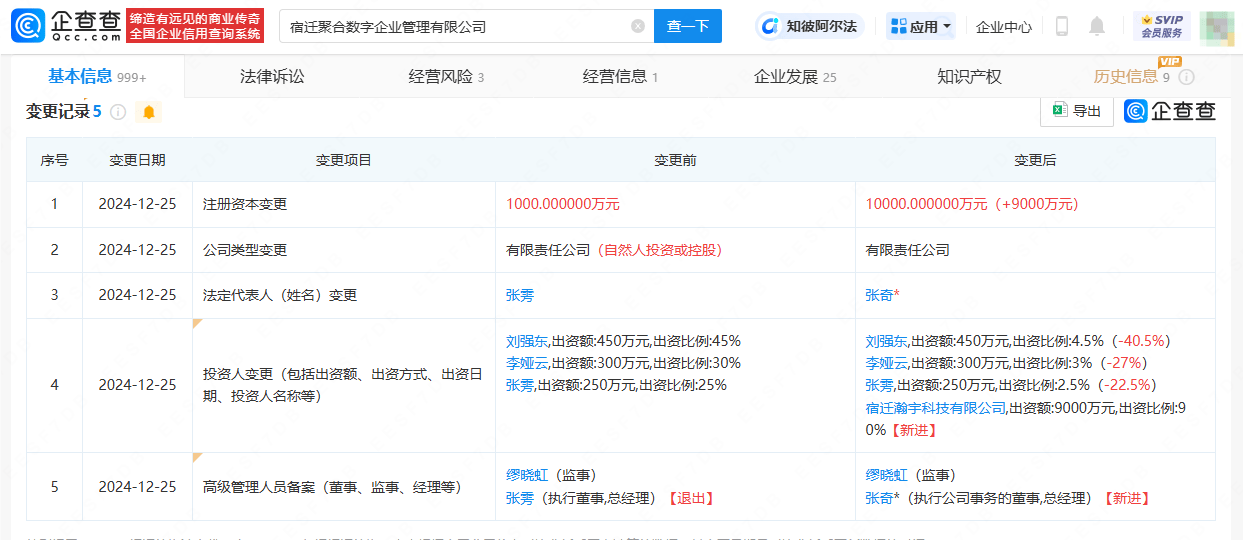Click the 查一下 search button
The height and width of the screenshot is (540, 1243).
[688, 27]
